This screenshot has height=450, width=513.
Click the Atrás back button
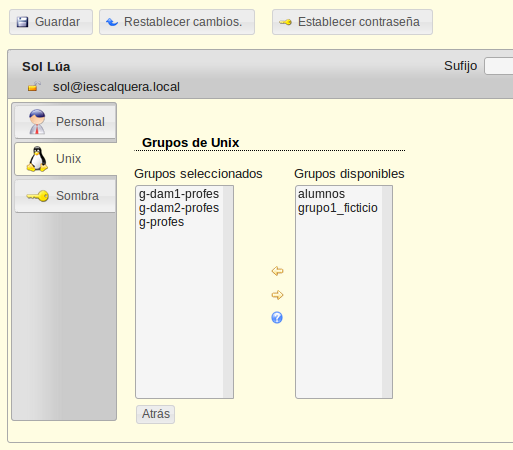point(155,414)
